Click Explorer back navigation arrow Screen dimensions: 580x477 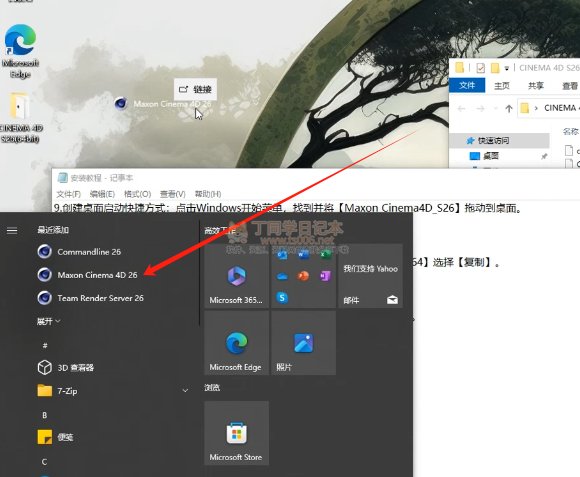[x=461, y=108]
